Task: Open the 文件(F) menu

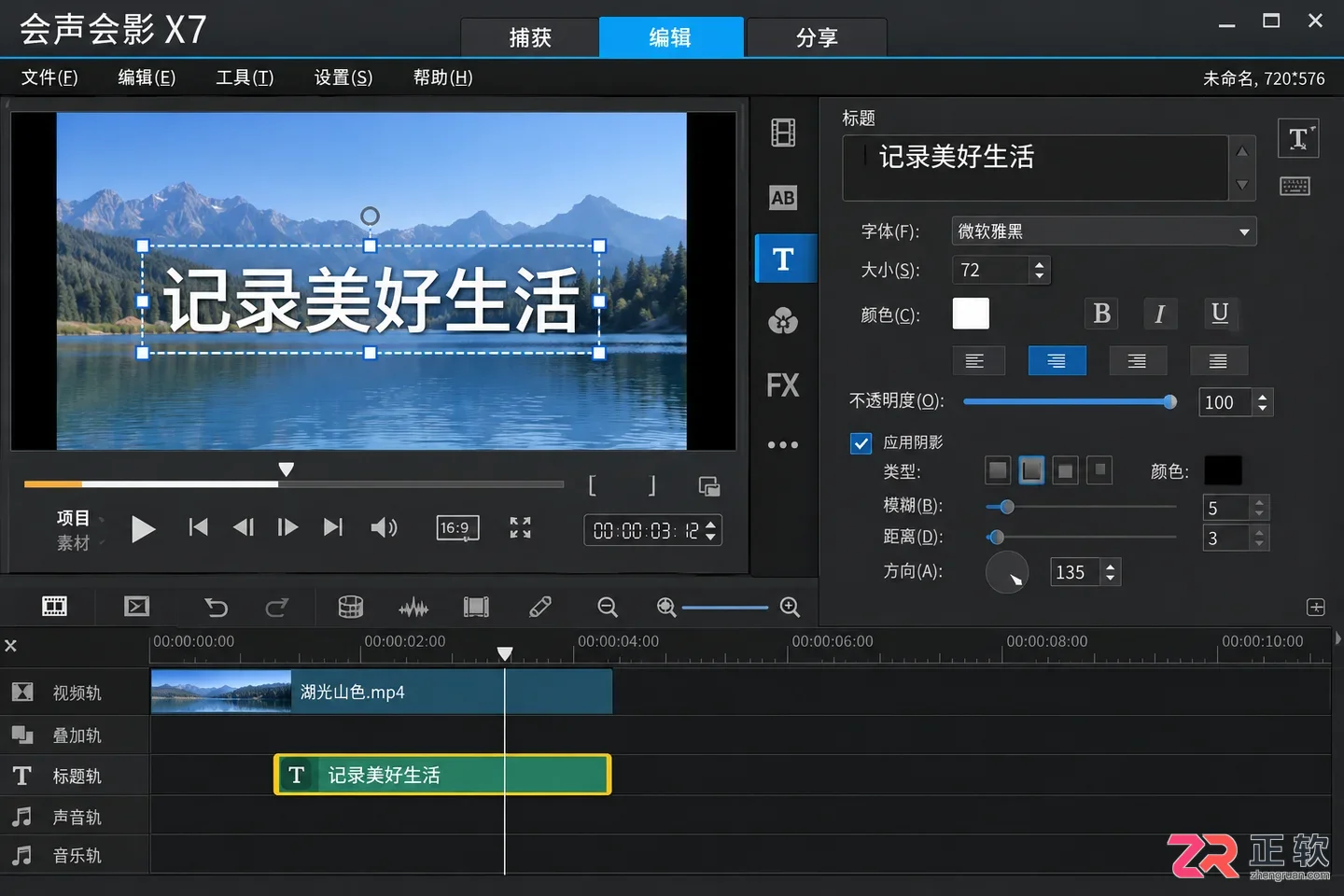Action: [x=49, y=77]
